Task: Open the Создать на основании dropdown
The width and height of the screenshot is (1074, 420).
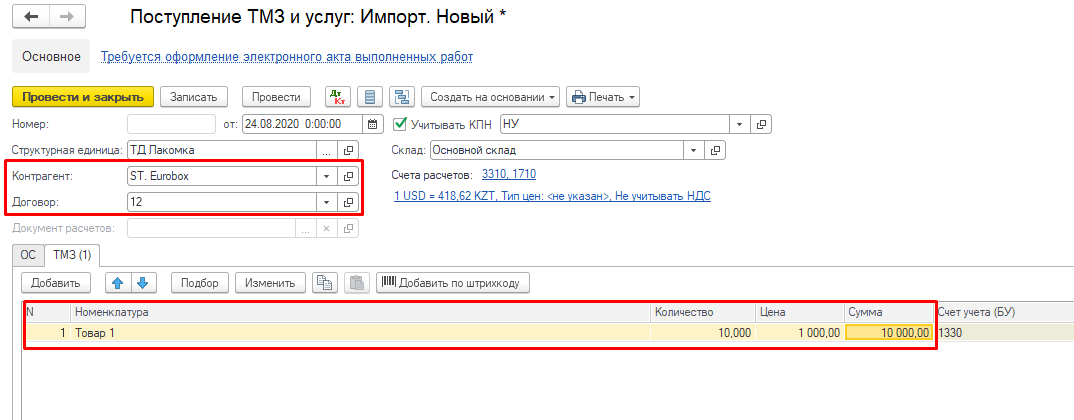Action: 490,97
